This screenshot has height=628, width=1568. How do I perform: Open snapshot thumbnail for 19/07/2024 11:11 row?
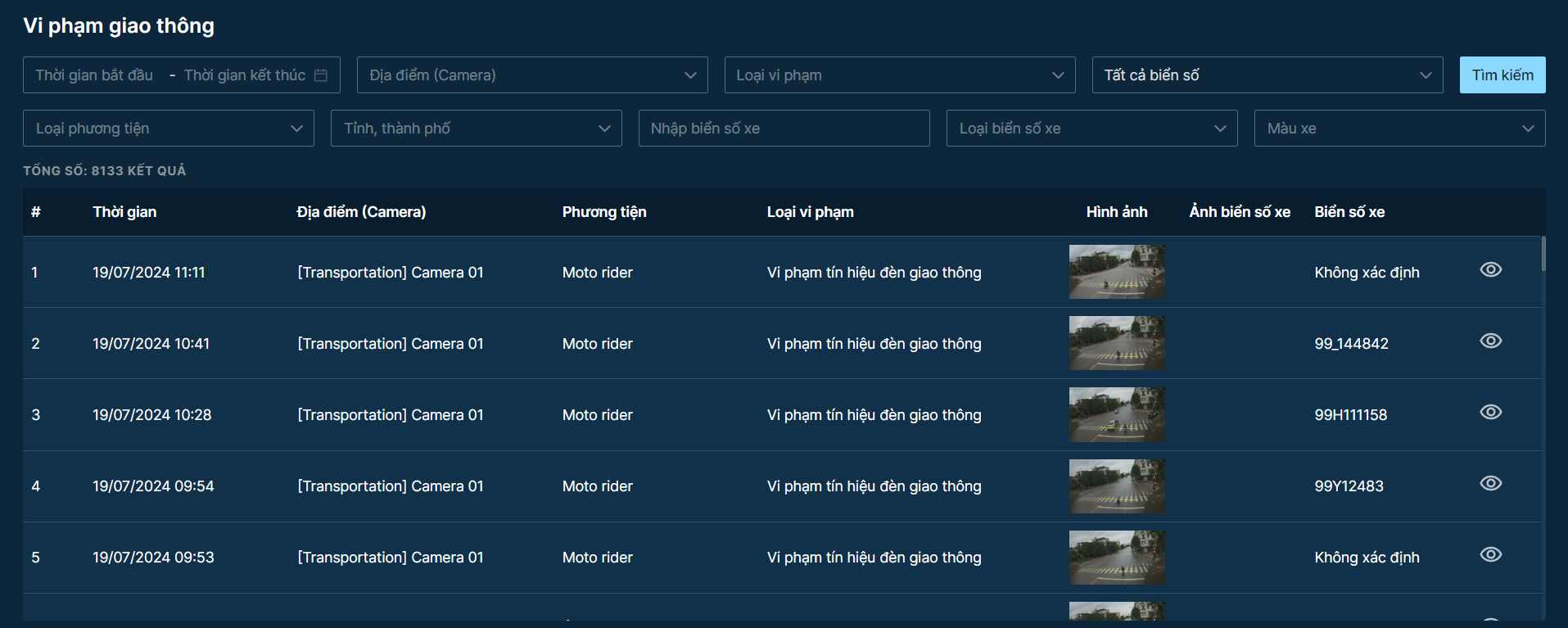1117,272
